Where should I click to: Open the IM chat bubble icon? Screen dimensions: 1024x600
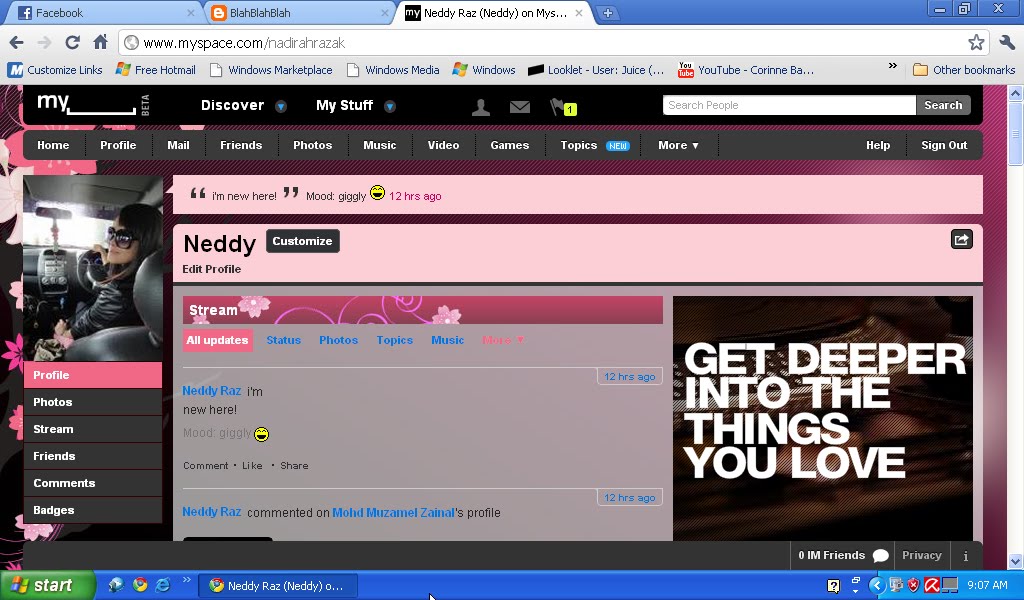pos(880,556)
